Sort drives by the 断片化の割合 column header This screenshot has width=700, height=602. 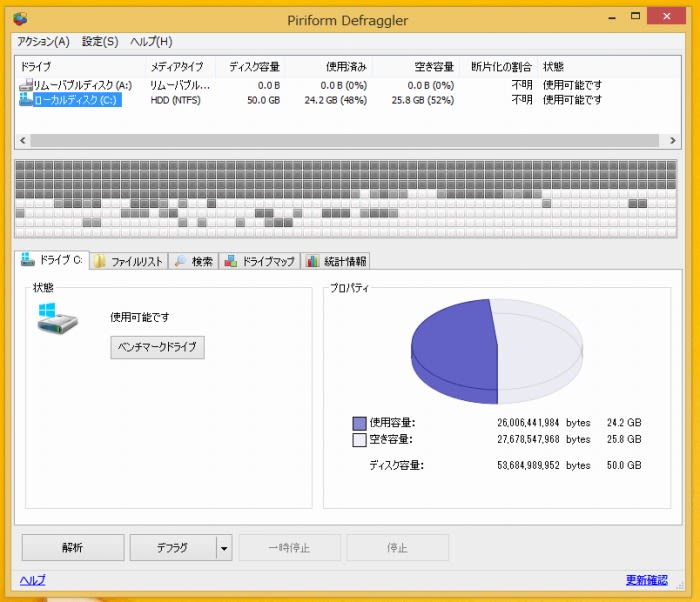click(501, 67)
